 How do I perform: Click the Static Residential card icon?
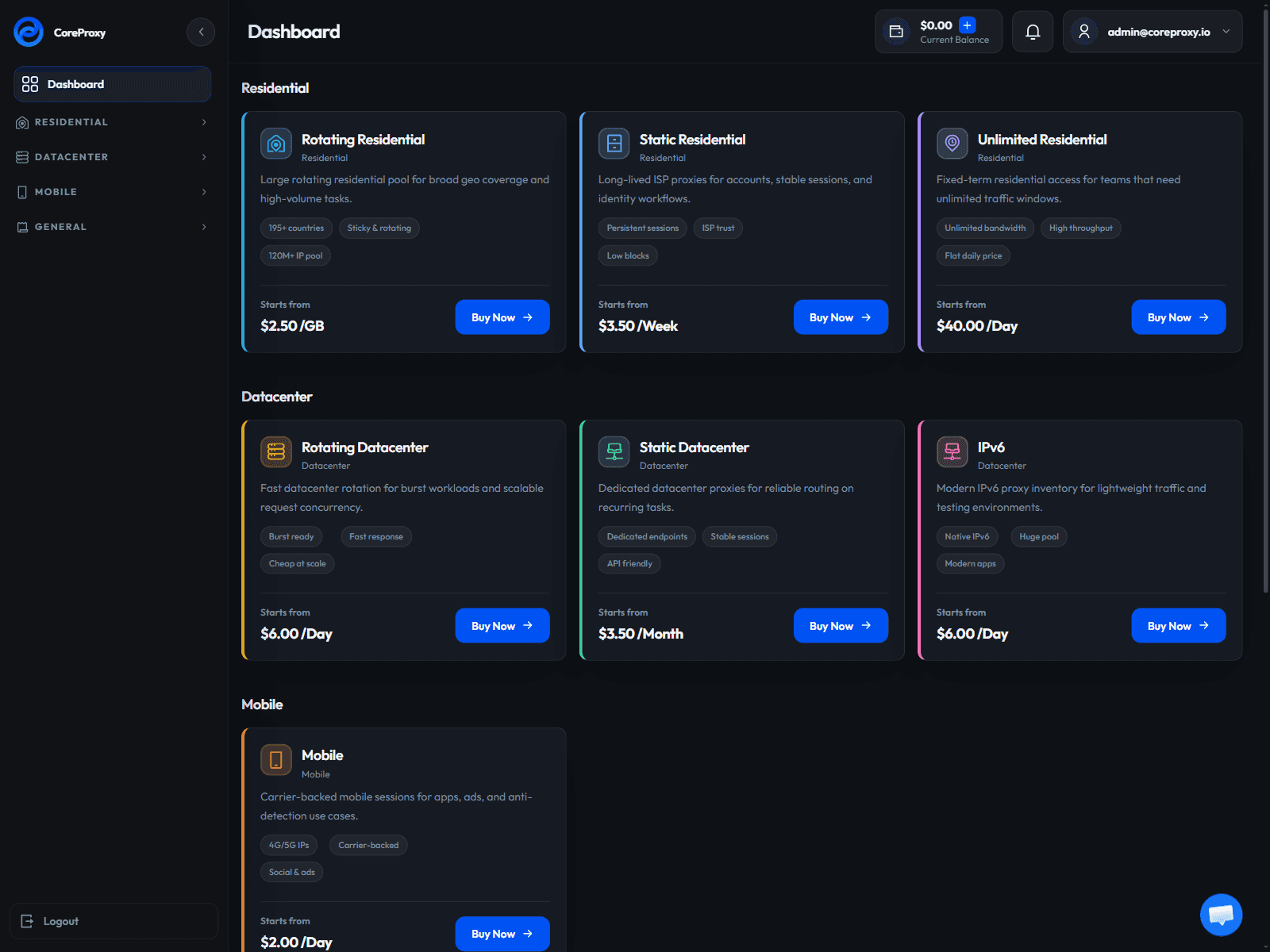pyautogui.click(x=614, y=144)
